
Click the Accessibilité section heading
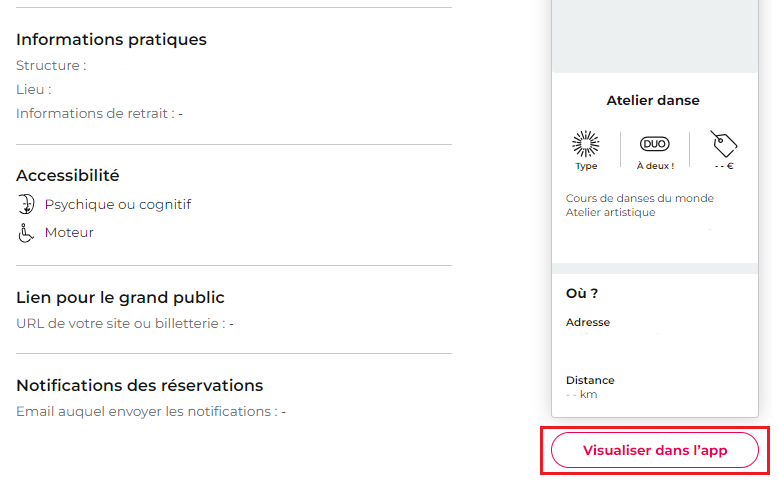tap(67, 175)
